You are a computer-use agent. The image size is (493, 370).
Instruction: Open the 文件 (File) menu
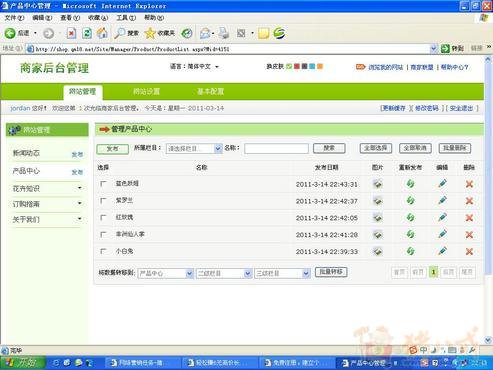pyautogui.click(x=14, y=17)
